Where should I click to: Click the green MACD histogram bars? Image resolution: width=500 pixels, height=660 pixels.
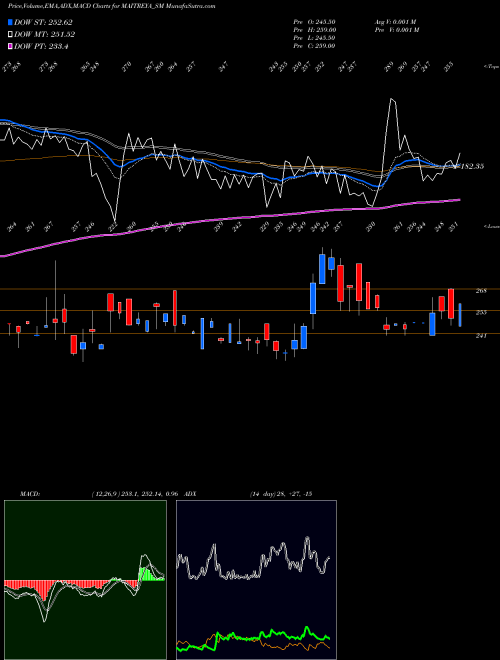(145, 574)
